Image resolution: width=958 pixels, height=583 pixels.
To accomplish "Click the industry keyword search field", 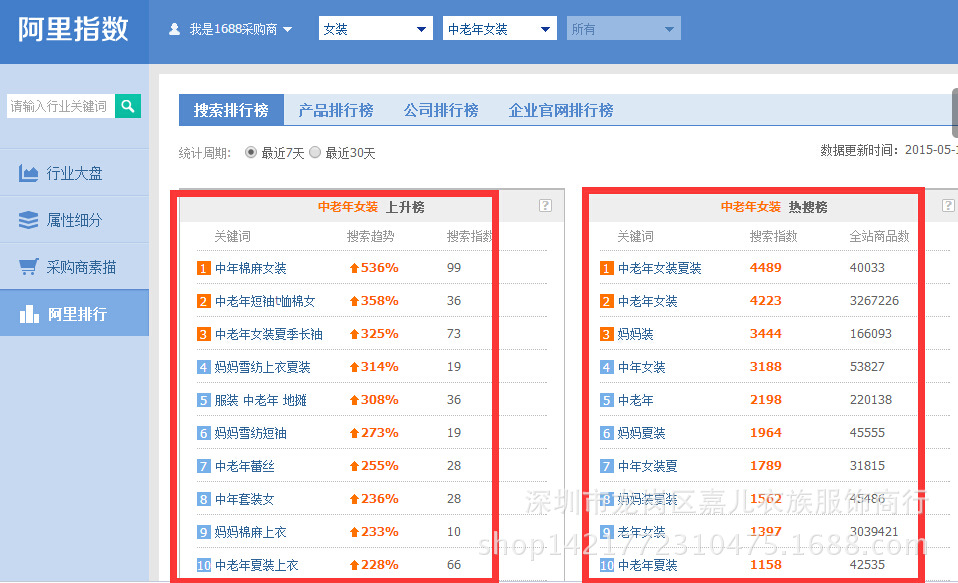I will click(60, 105).
